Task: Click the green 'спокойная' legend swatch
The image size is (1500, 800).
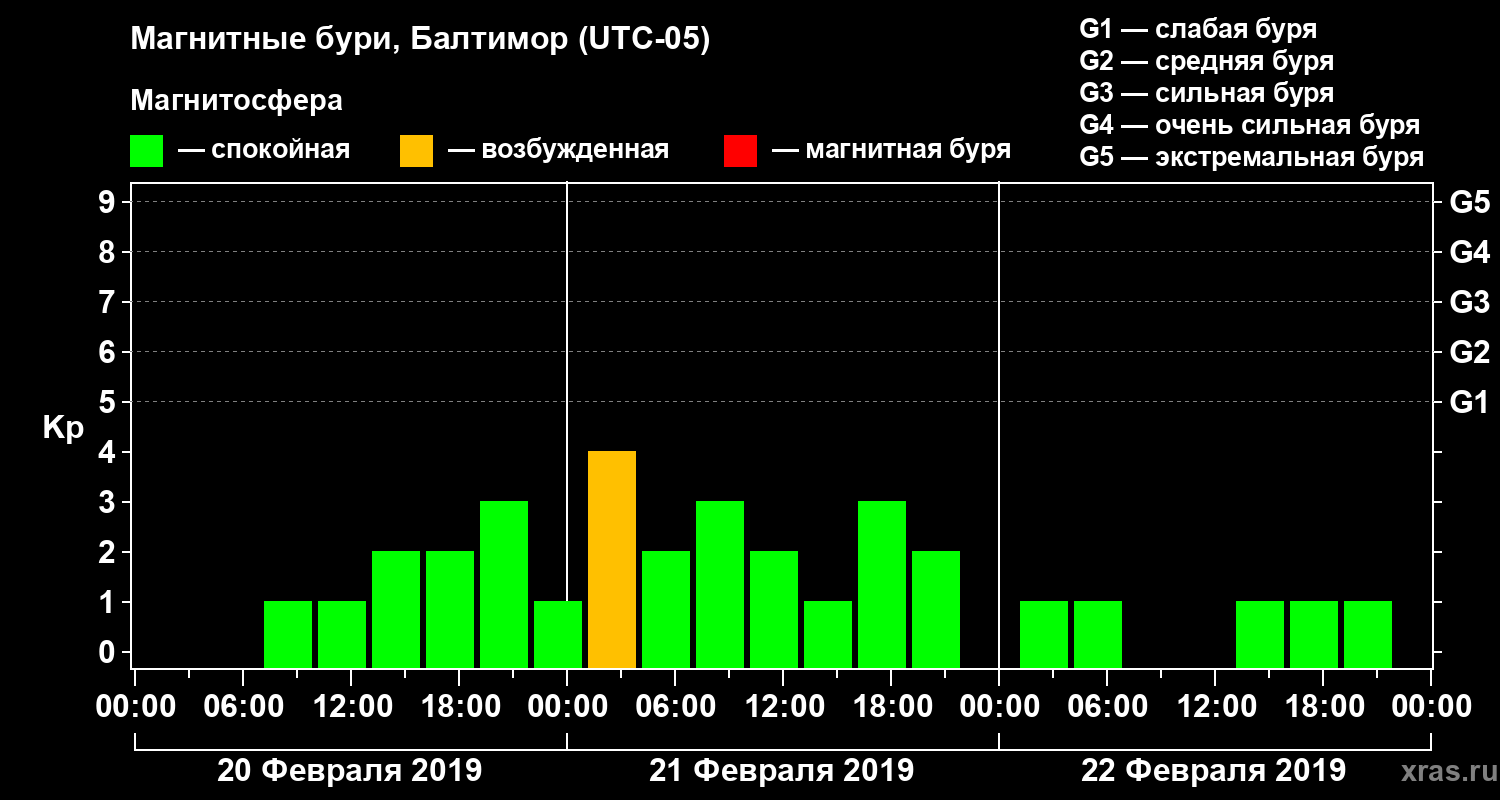Action: click(146, 151)
